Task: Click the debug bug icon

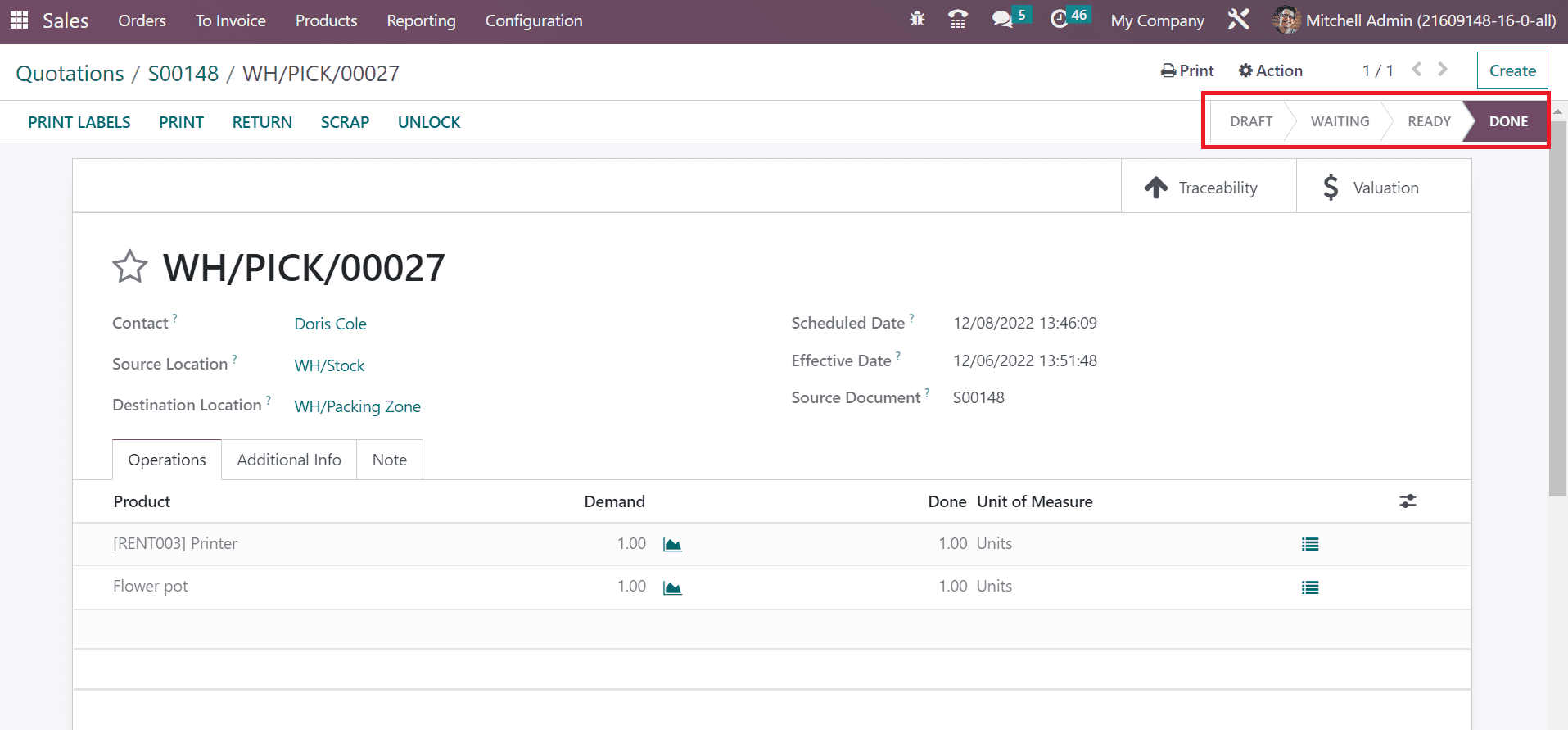Action: pyautogui.click(x=917, y=19)
